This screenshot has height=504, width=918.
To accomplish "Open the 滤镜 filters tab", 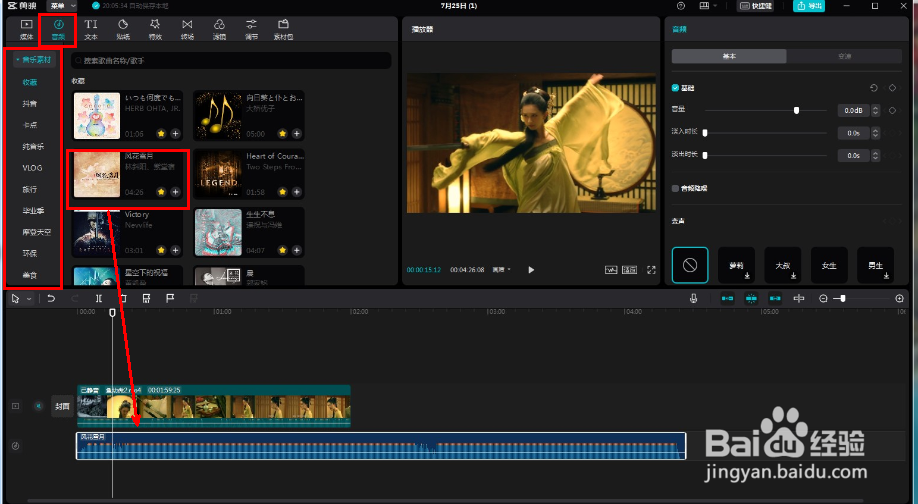I will [x=220, y=29].
